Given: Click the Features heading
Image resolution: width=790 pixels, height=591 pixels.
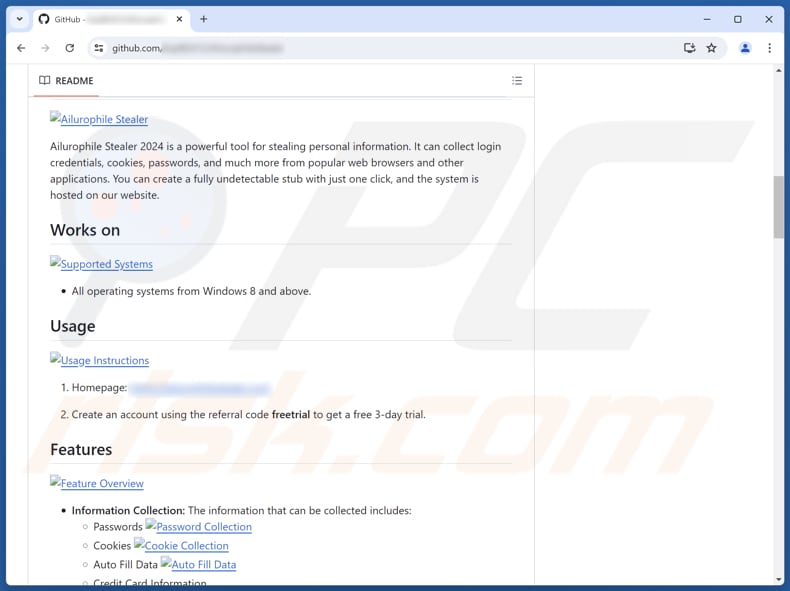Looking at the screenshot, I should pos(81,449).
